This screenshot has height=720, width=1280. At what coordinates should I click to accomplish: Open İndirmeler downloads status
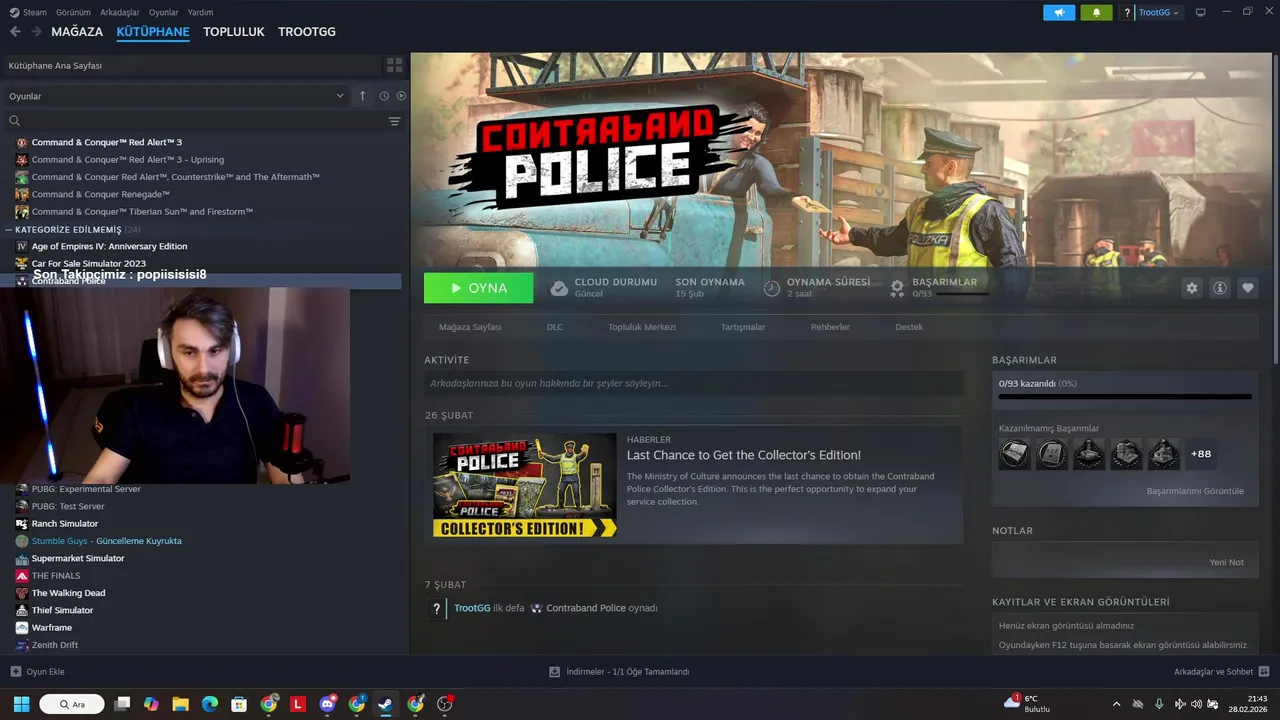(x=619, y=672)
